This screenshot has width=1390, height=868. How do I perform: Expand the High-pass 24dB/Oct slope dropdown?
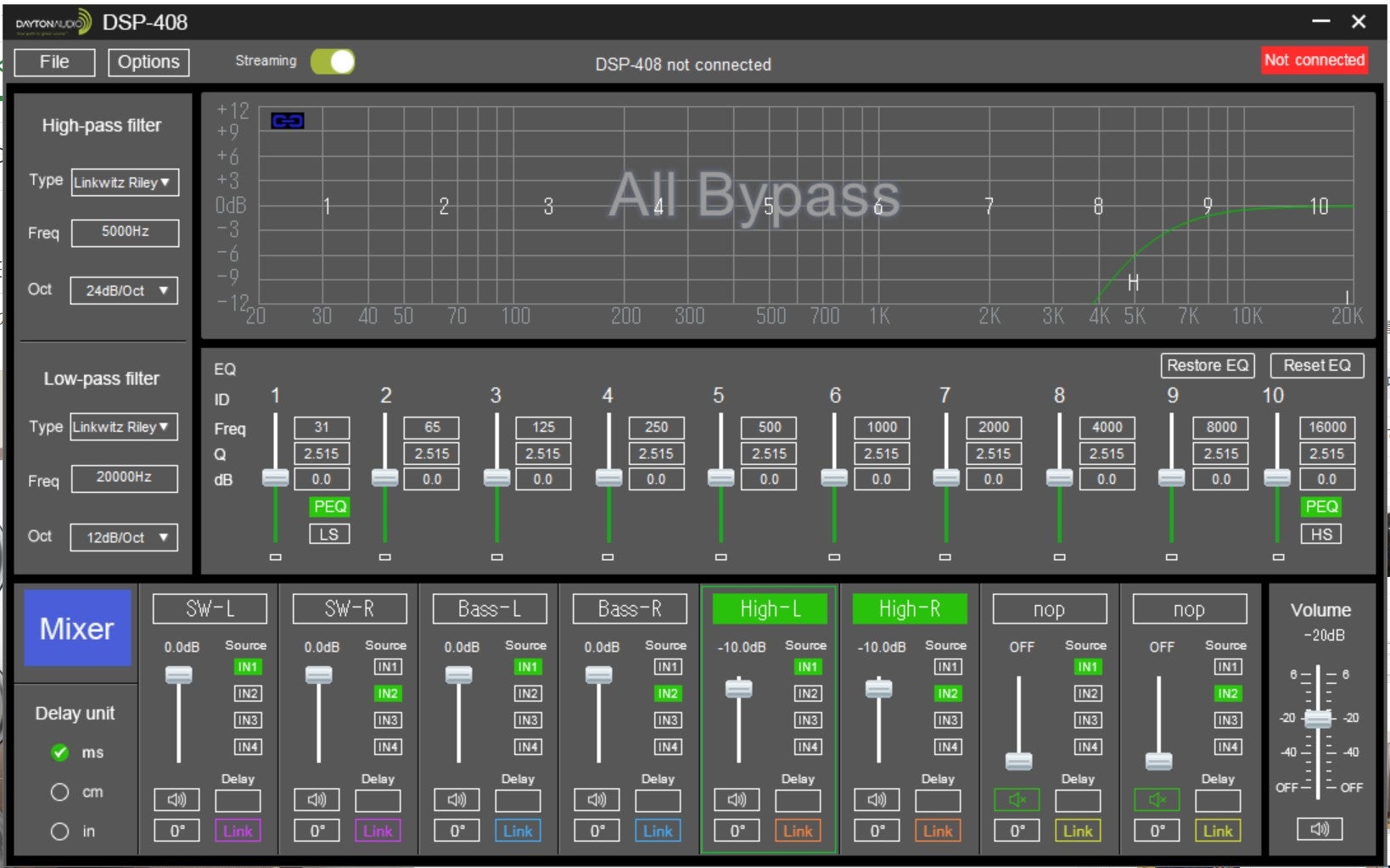(125, 290)
